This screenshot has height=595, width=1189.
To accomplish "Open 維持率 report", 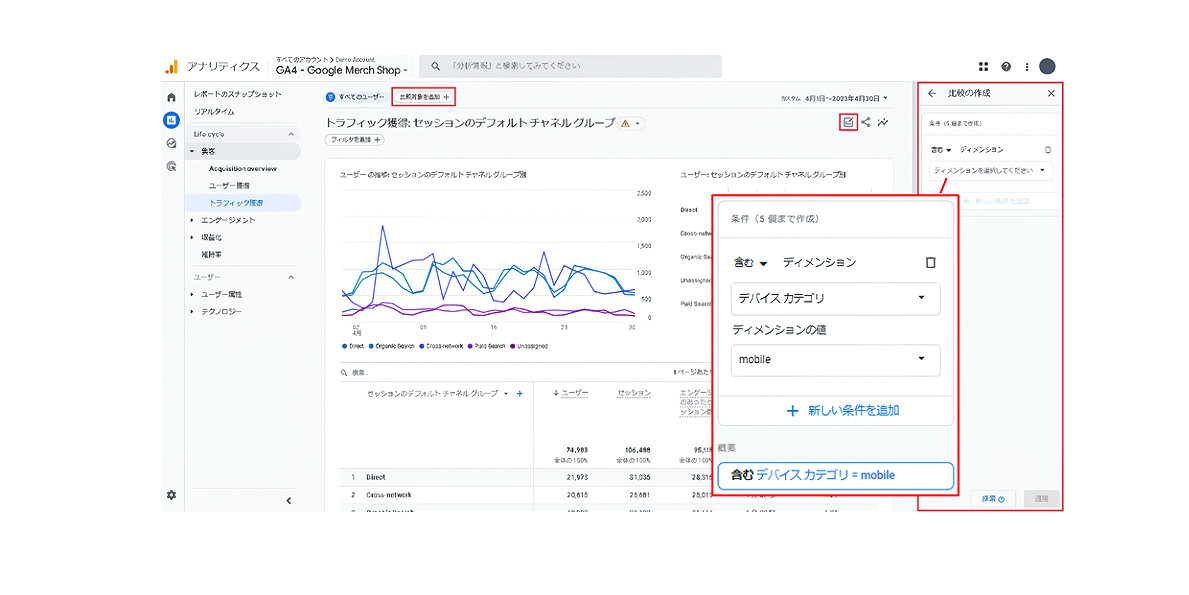I will [x=212, y=255].
